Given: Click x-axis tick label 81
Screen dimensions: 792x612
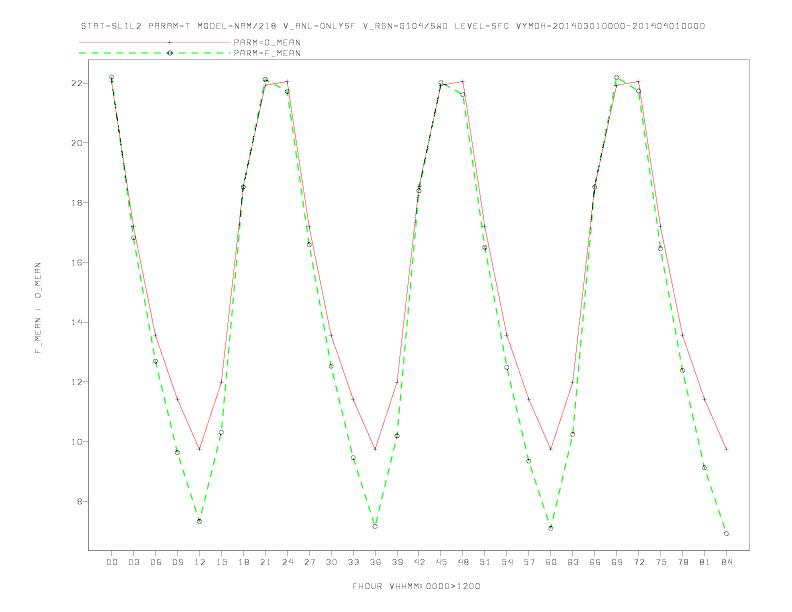Looking at the screenshot, I should click(x=705, y=562).
